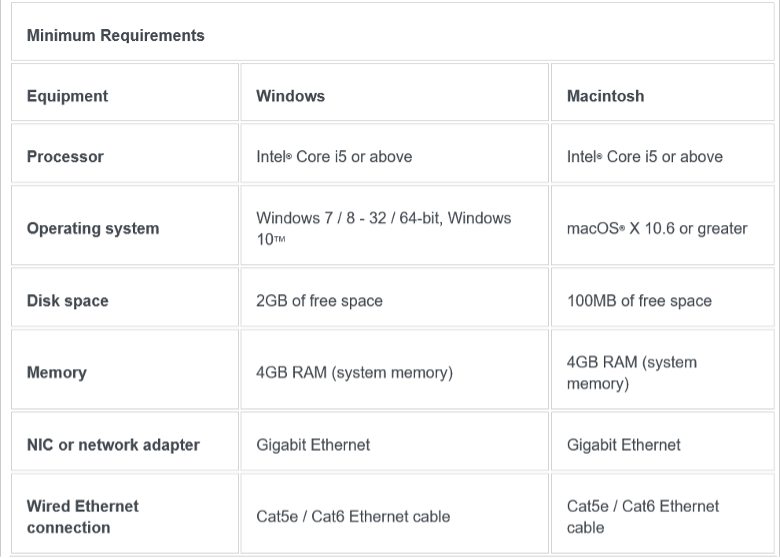
Task: Select the "Equipment" column header cell
Action: [x=67, y=96]
